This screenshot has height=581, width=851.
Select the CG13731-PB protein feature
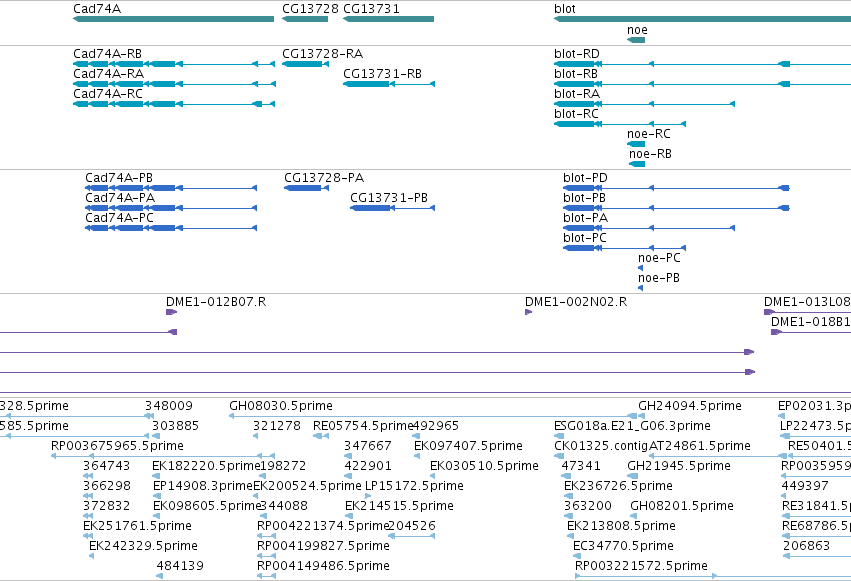point(392,208)
